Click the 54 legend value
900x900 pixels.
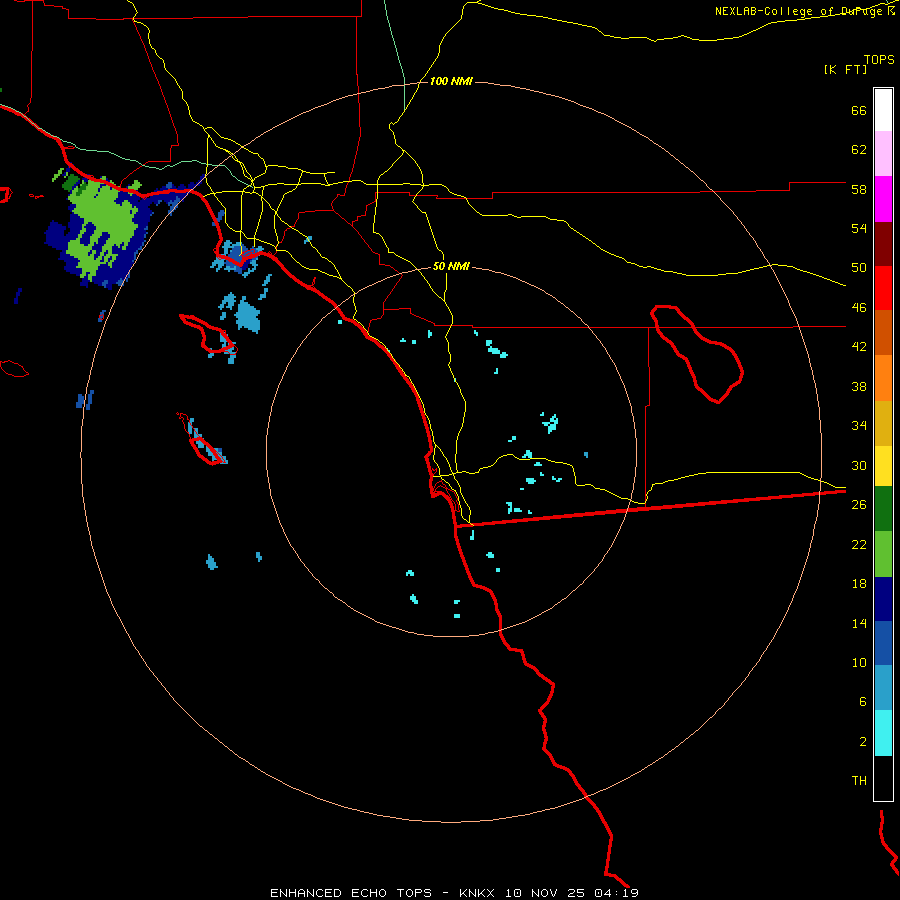[859, 228]
